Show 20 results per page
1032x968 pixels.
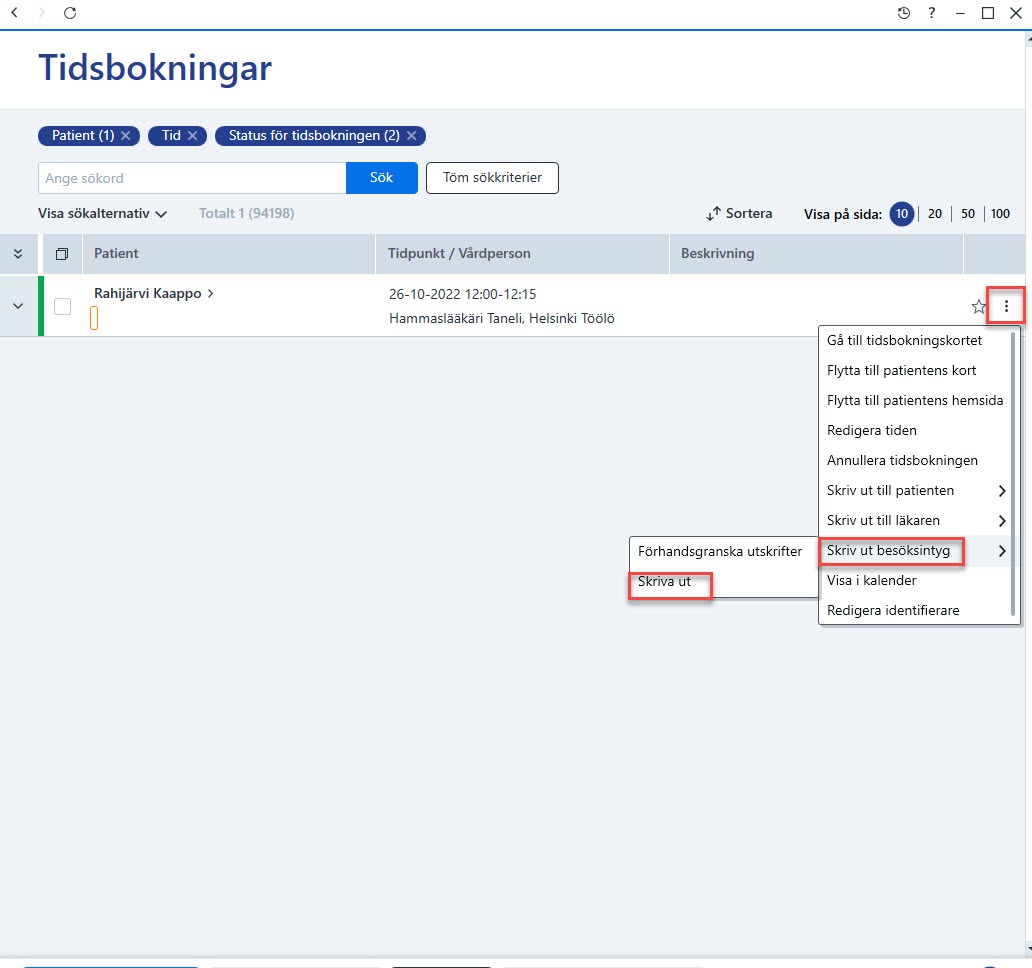coord(935,214)
